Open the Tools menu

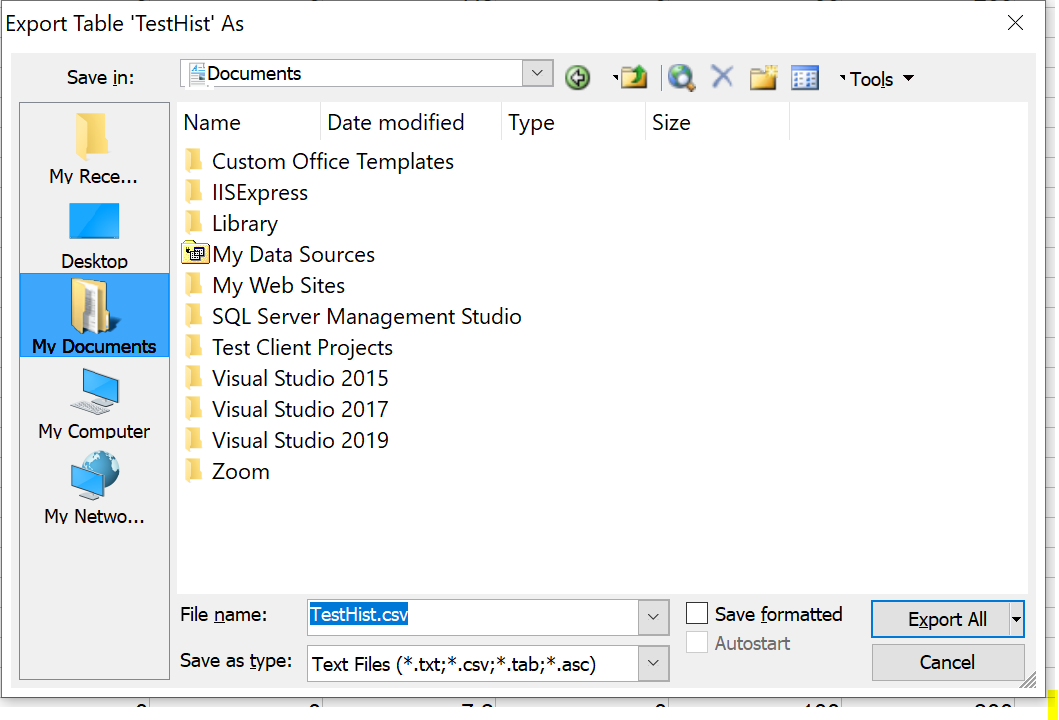pyautogui.click(x=877, y=79)
